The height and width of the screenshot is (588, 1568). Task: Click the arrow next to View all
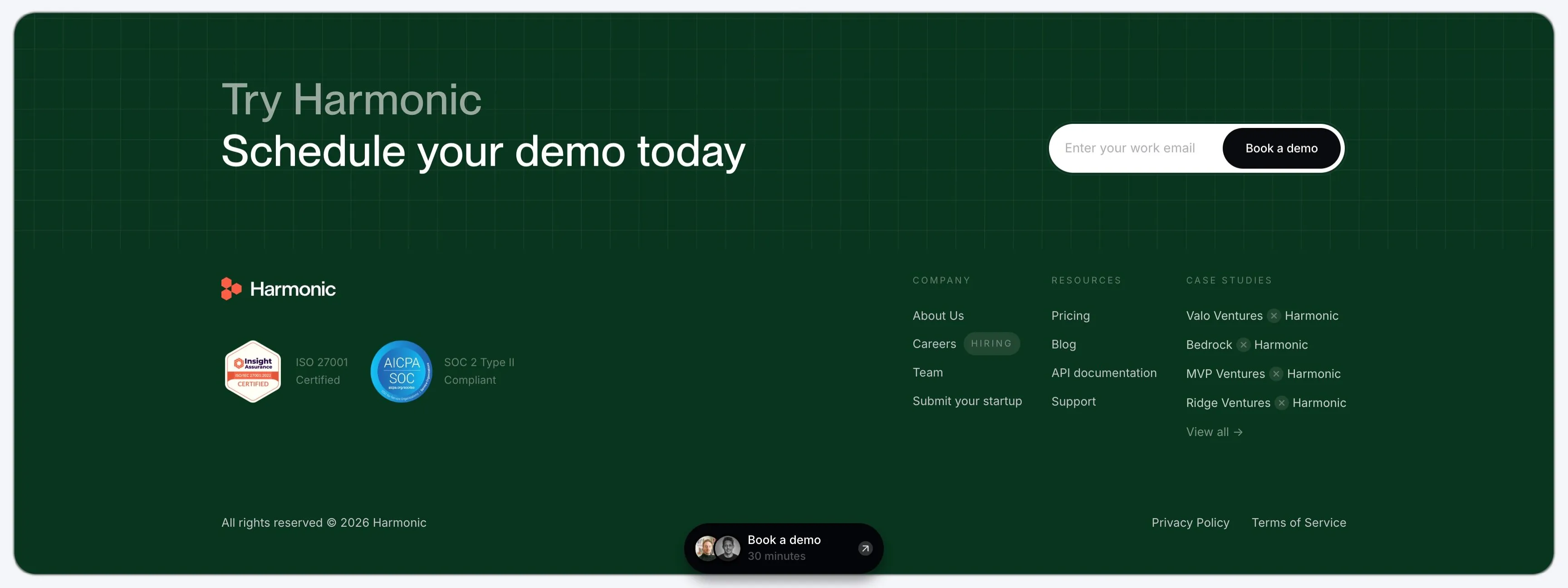pyautogui.click(x=1238, y=432)
